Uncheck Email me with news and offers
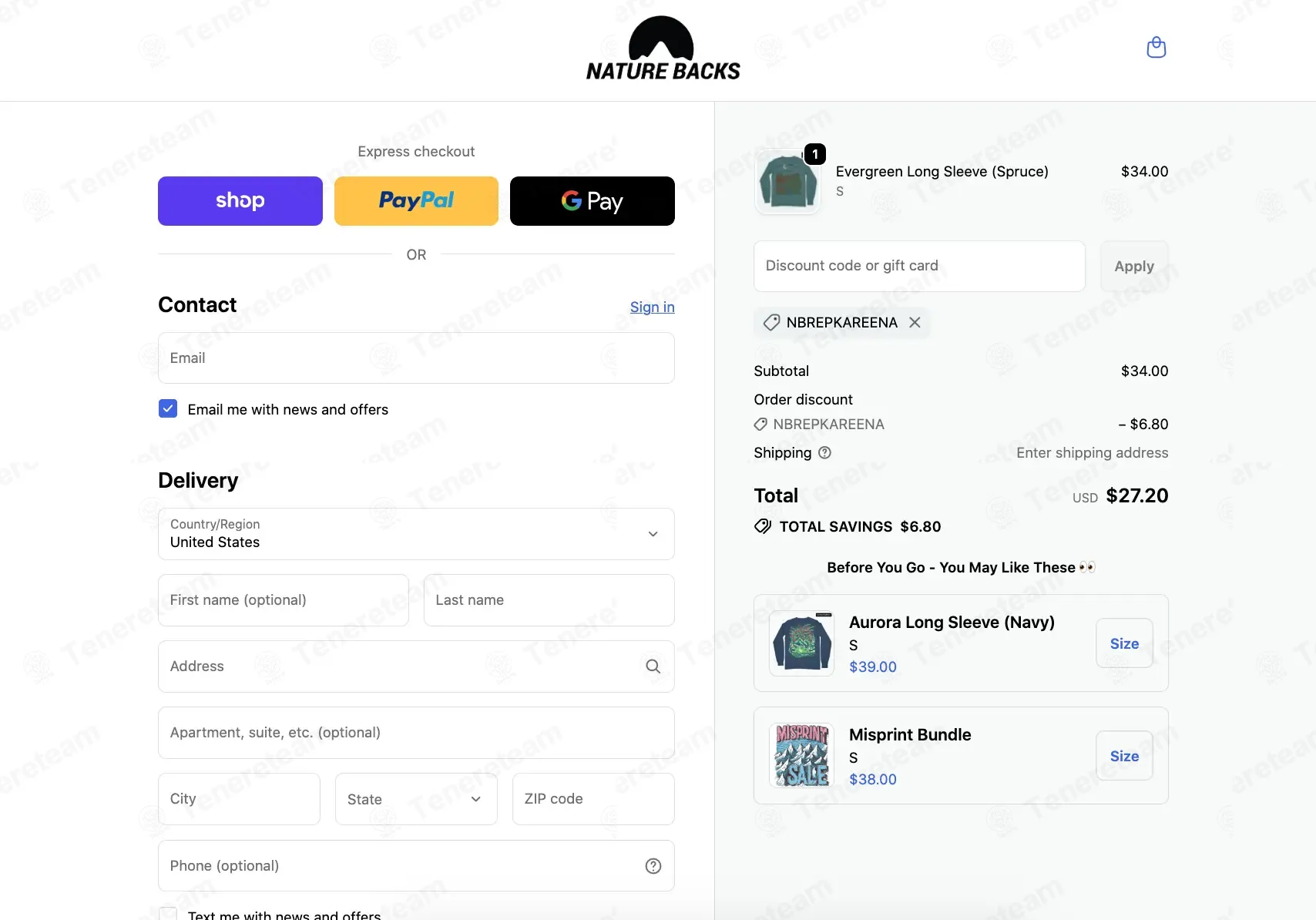This screenshot has width=1316, height=920. pyautogui.click(x=168, y=409)
